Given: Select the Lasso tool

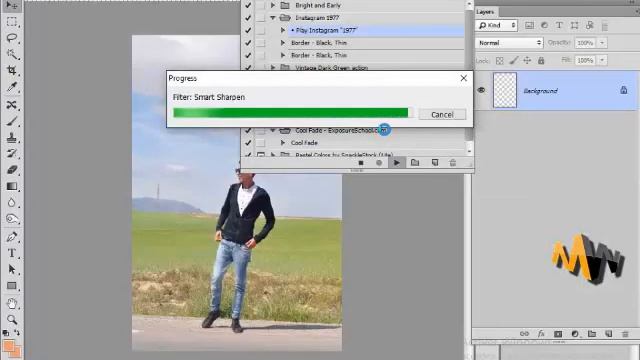Looking at the screenshot, I should click(x=11, y=38).
